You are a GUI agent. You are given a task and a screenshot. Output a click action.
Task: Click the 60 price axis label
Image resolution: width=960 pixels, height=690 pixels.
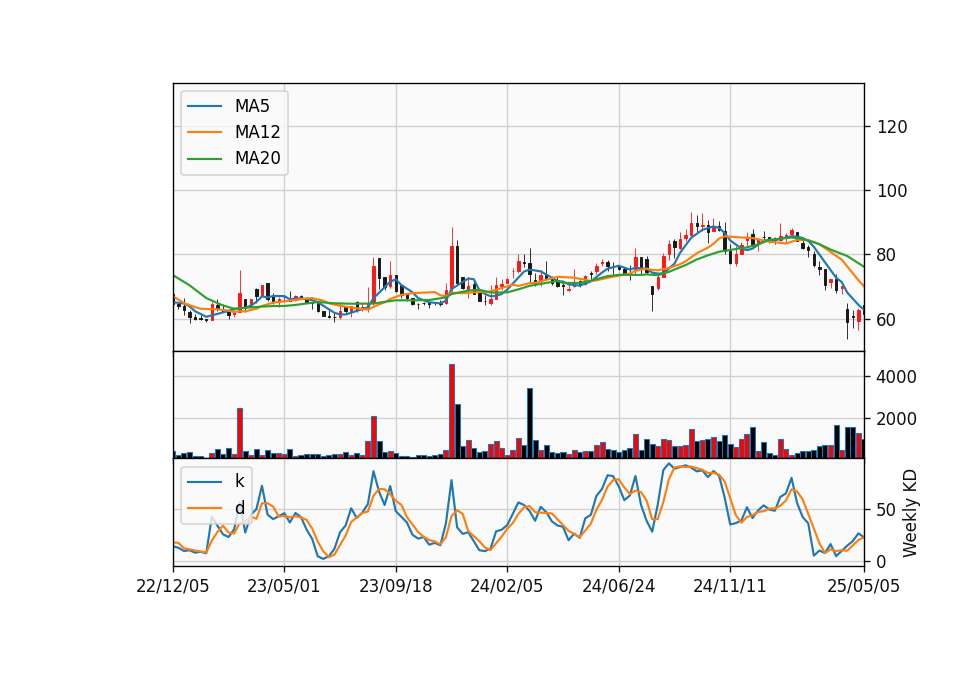point(887,320)
